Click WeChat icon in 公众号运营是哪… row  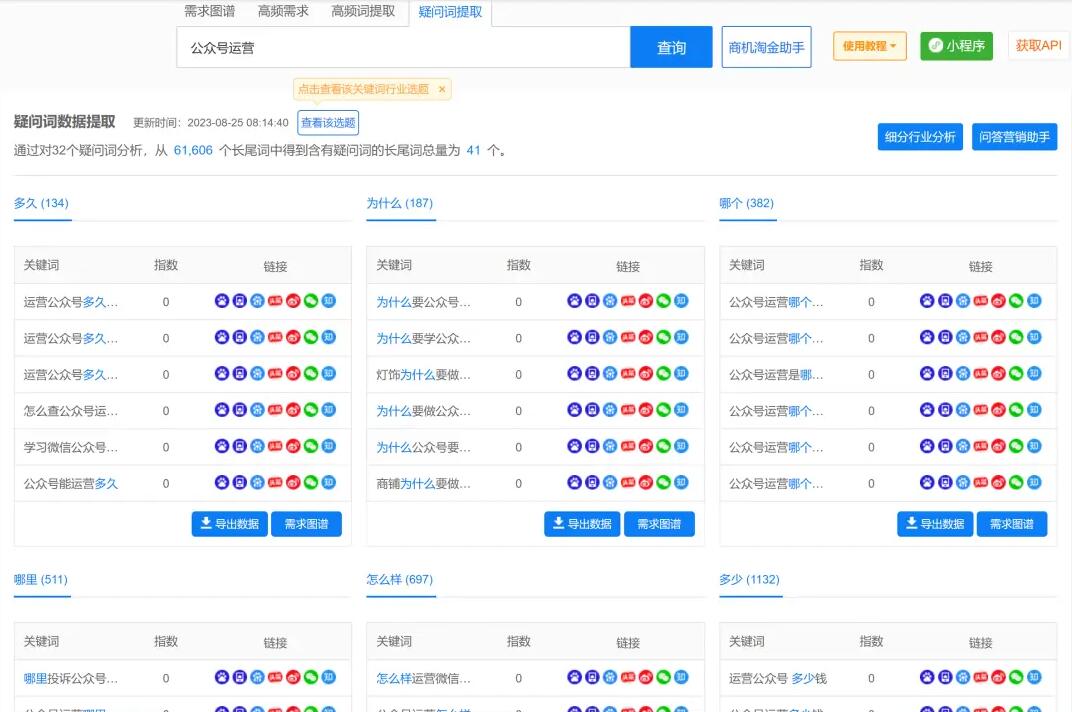[x=1017, y=373]
